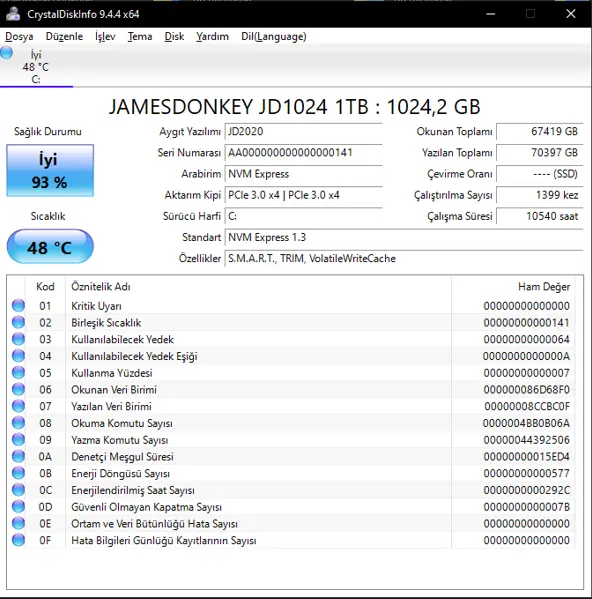Click the status orb for Yazılan Veri Birimi
Image resolution: width=592 pixels, height=599 pixels.
pyautogui.click(x=18, y=406)
